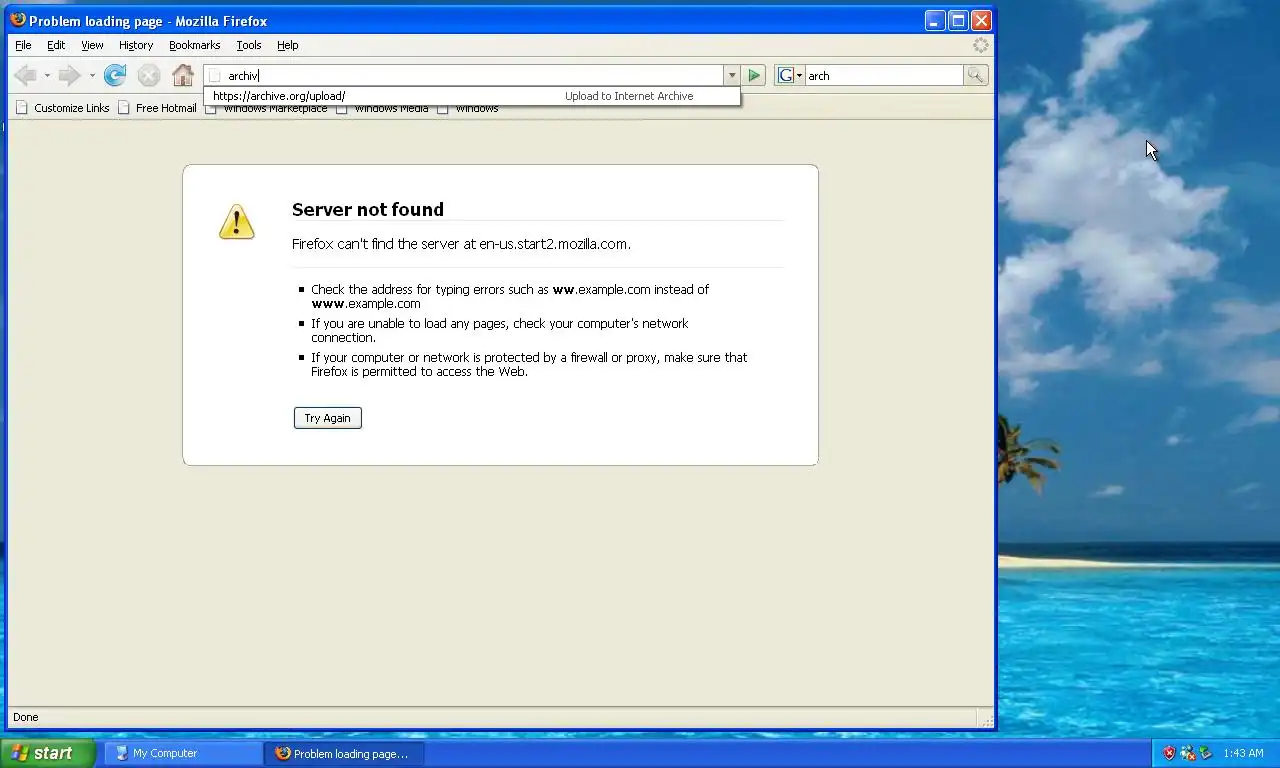Click the security shield tray icon
1280x768 pixels.
[1168, 753]
